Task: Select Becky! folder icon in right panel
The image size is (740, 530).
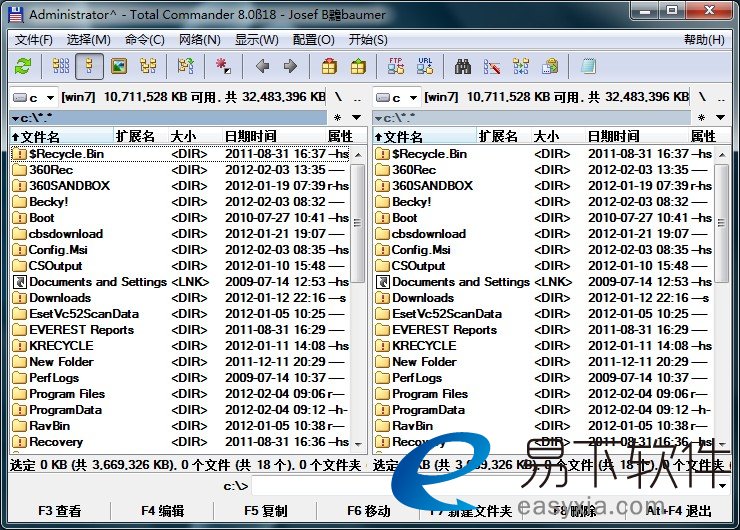Action: point(383,202)
